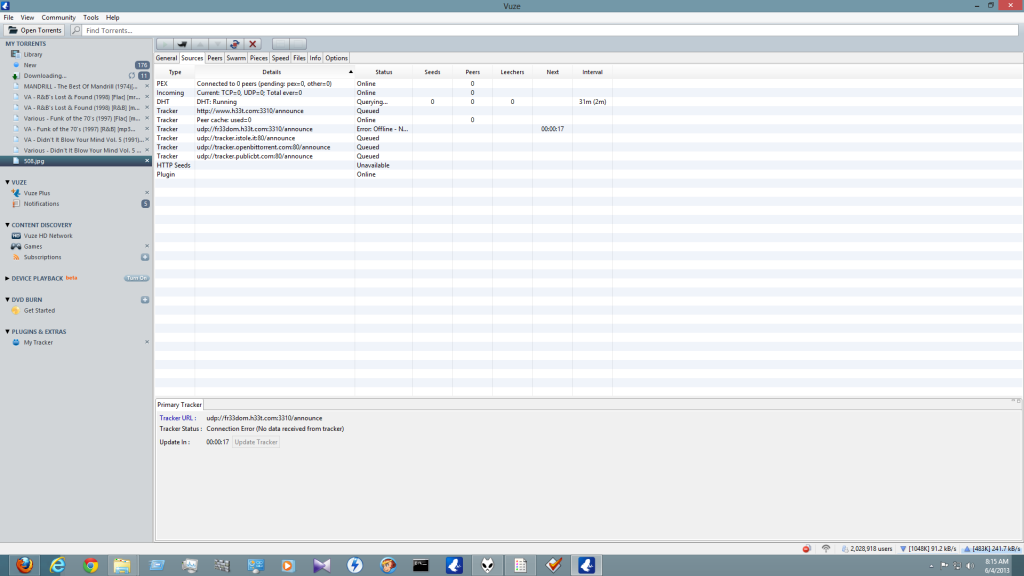Image resolution: width=1024 pixels, height=576 pixels.
Task: Click the green Downloading arrow icon
Action: pos(16,76)
